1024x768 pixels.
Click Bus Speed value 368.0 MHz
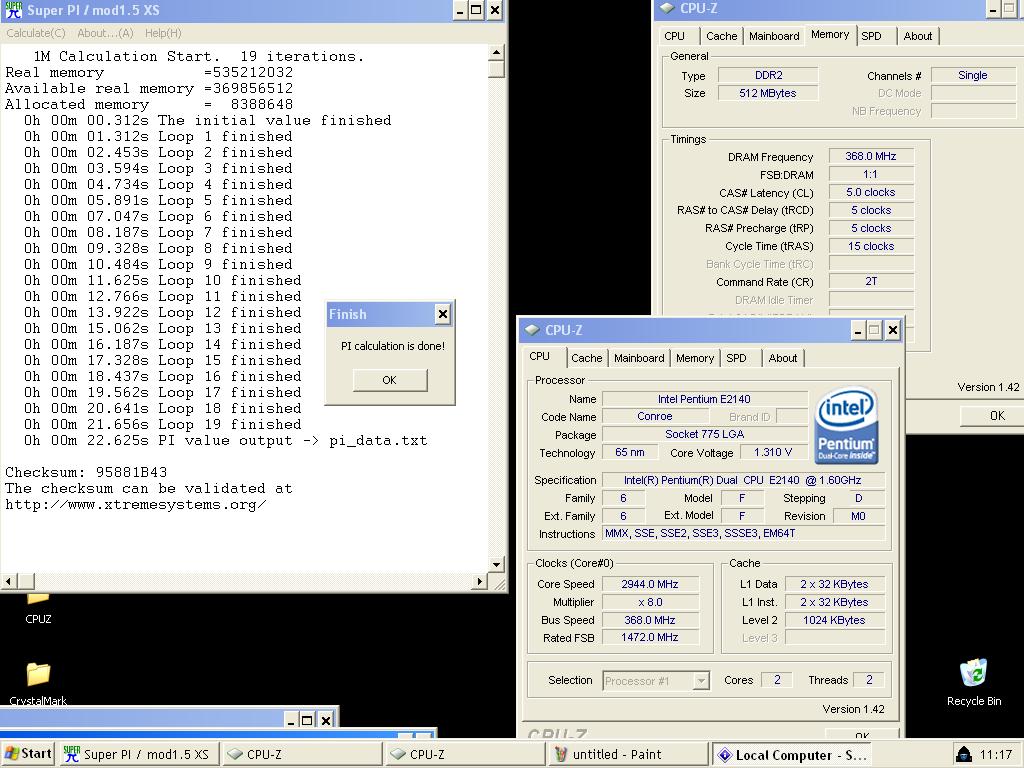point(650,620)
